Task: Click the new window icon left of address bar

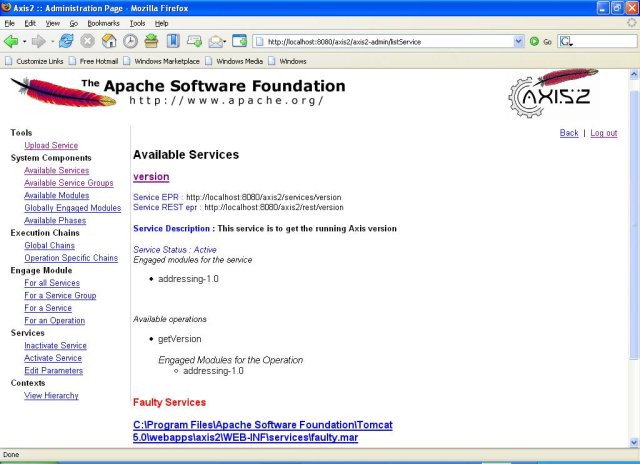Action: (239, 41)
